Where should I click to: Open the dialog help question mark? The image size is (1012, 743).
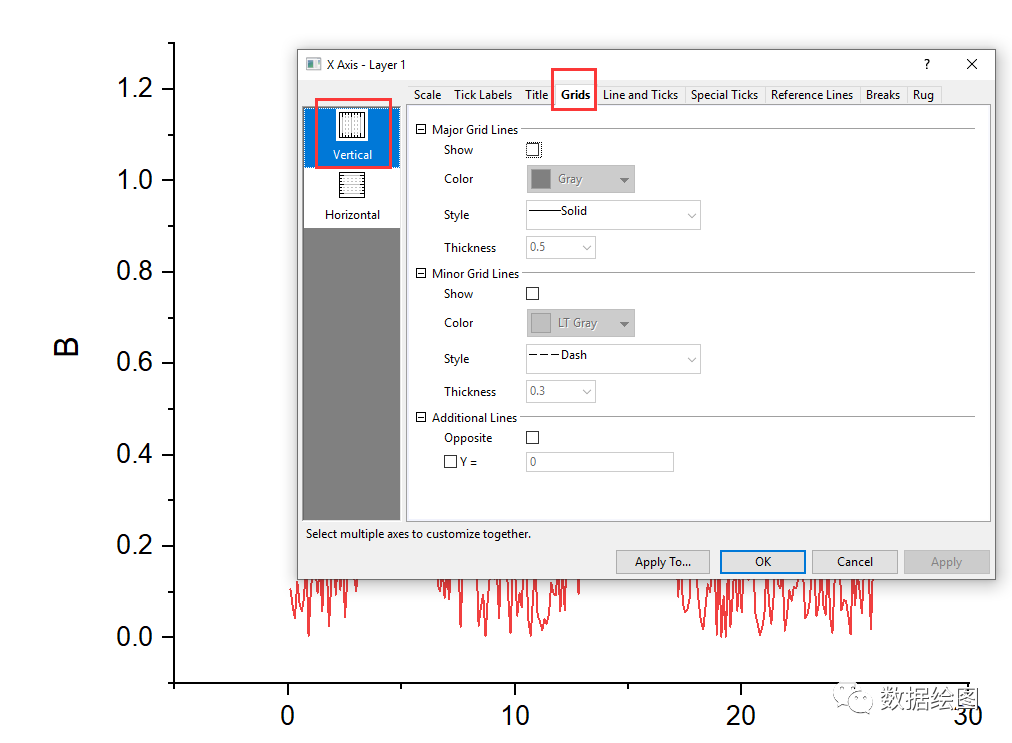[927, 64]
